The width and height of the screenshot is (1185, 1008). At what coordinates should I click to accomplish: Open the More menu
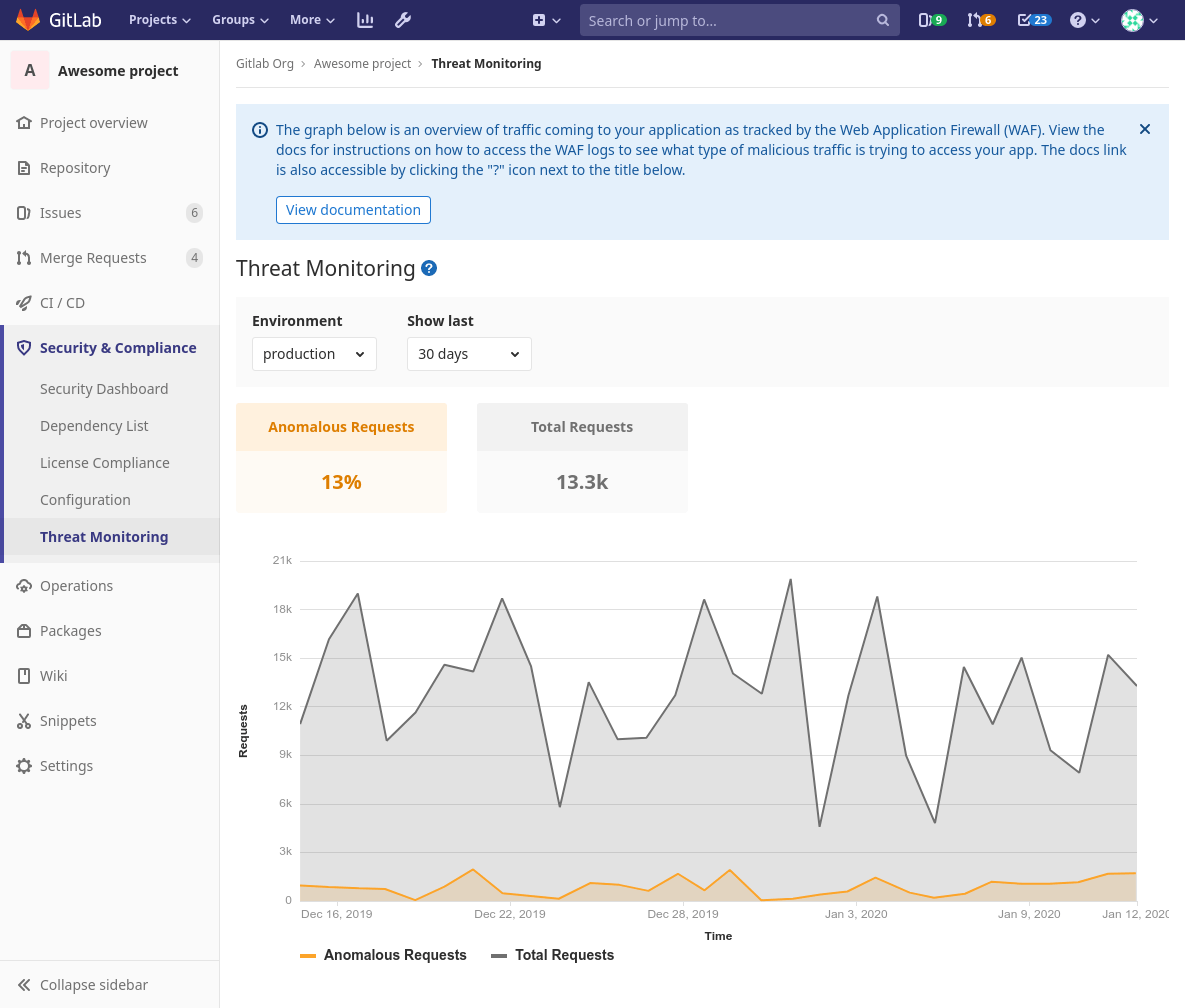tap(312, 19)
